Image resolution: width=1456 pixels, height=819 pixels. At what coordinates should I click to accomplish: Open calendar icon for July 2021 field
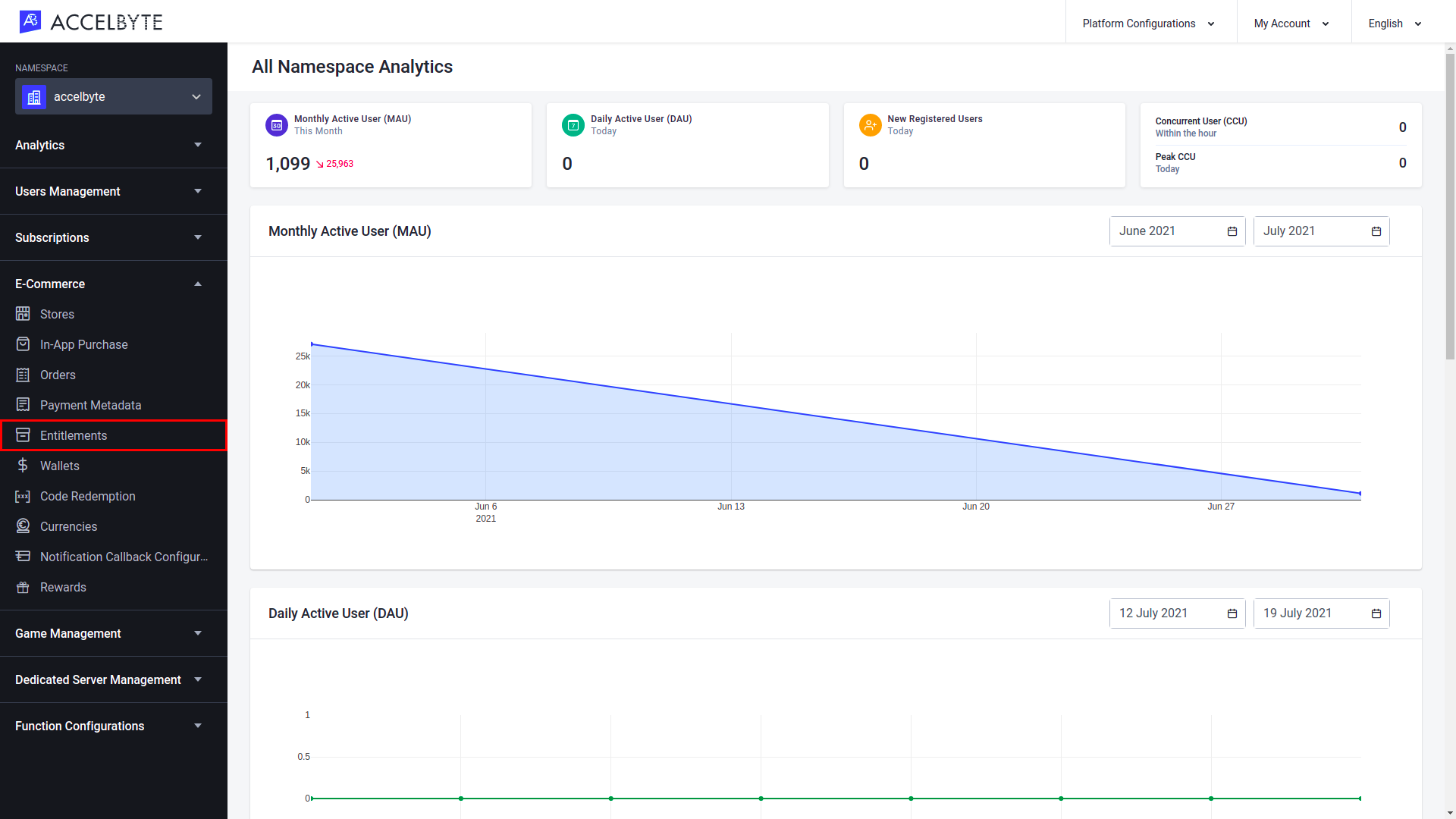point(1376,231)
